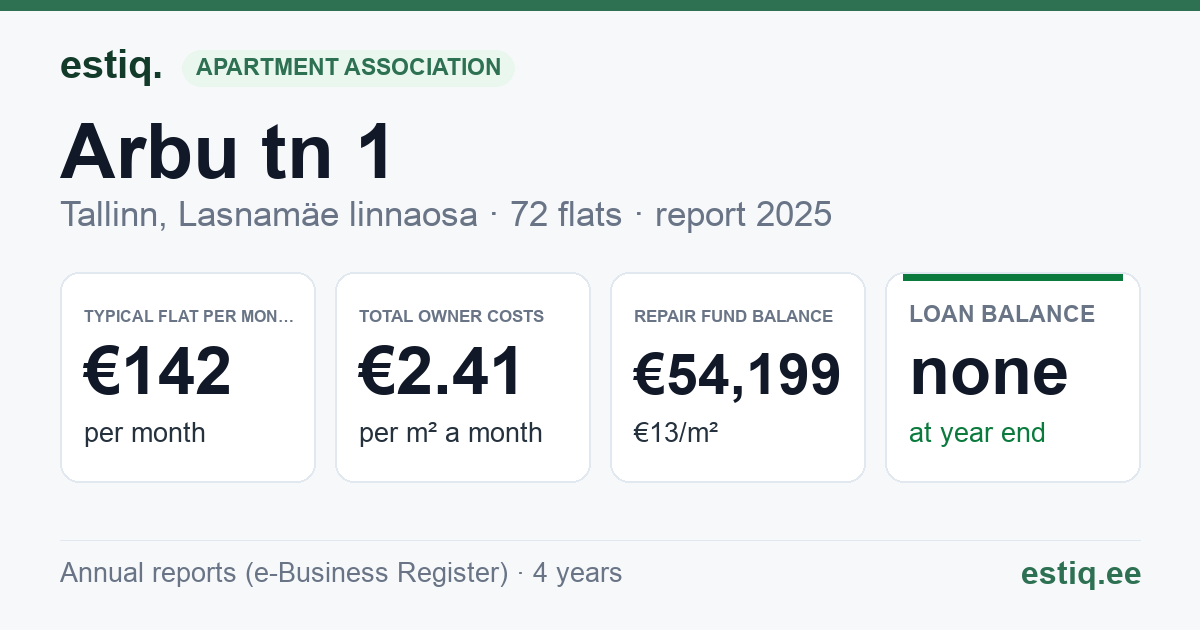This screenshot has height=630, width=1200.
Task: Click the Loan balance label
Action: pyautogui.click(x=1002, y=314)
